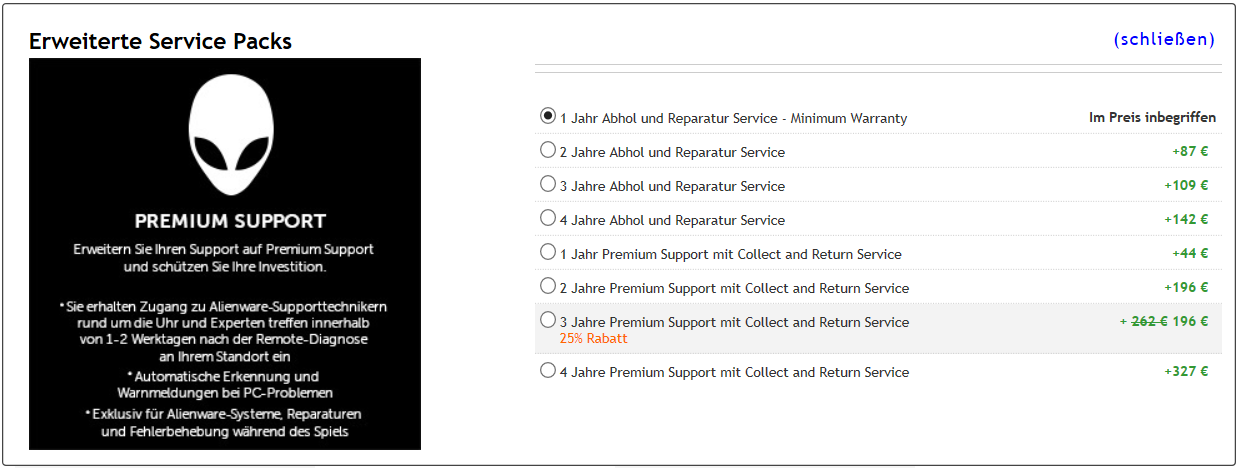Pick the 3 Jahre Abhol und Reparatur radio button
The image size is (1239, 469).
pos(548,184)
